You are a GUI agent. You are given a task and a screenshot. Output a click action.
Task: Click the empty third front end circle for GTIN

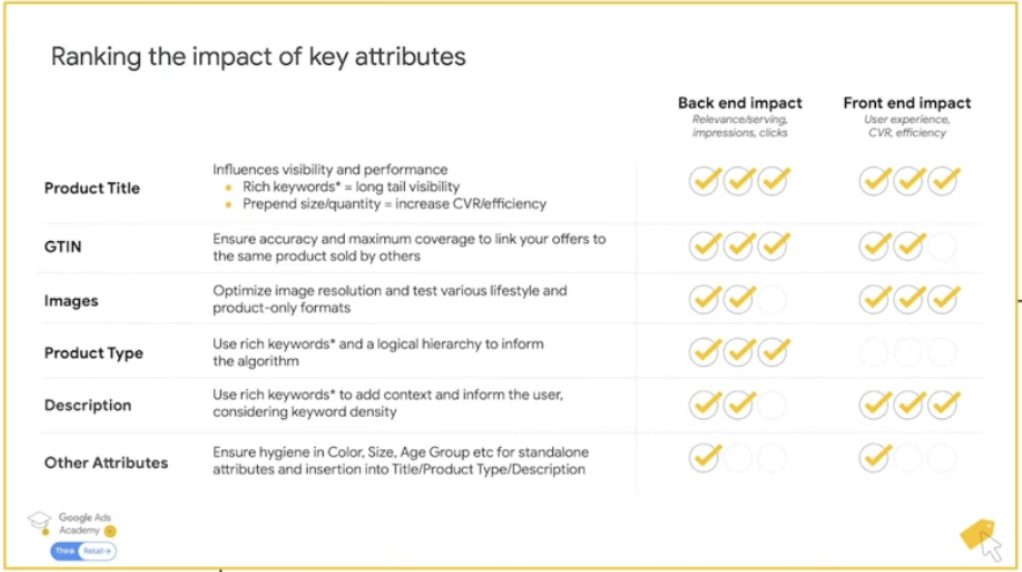pos(942,246)
